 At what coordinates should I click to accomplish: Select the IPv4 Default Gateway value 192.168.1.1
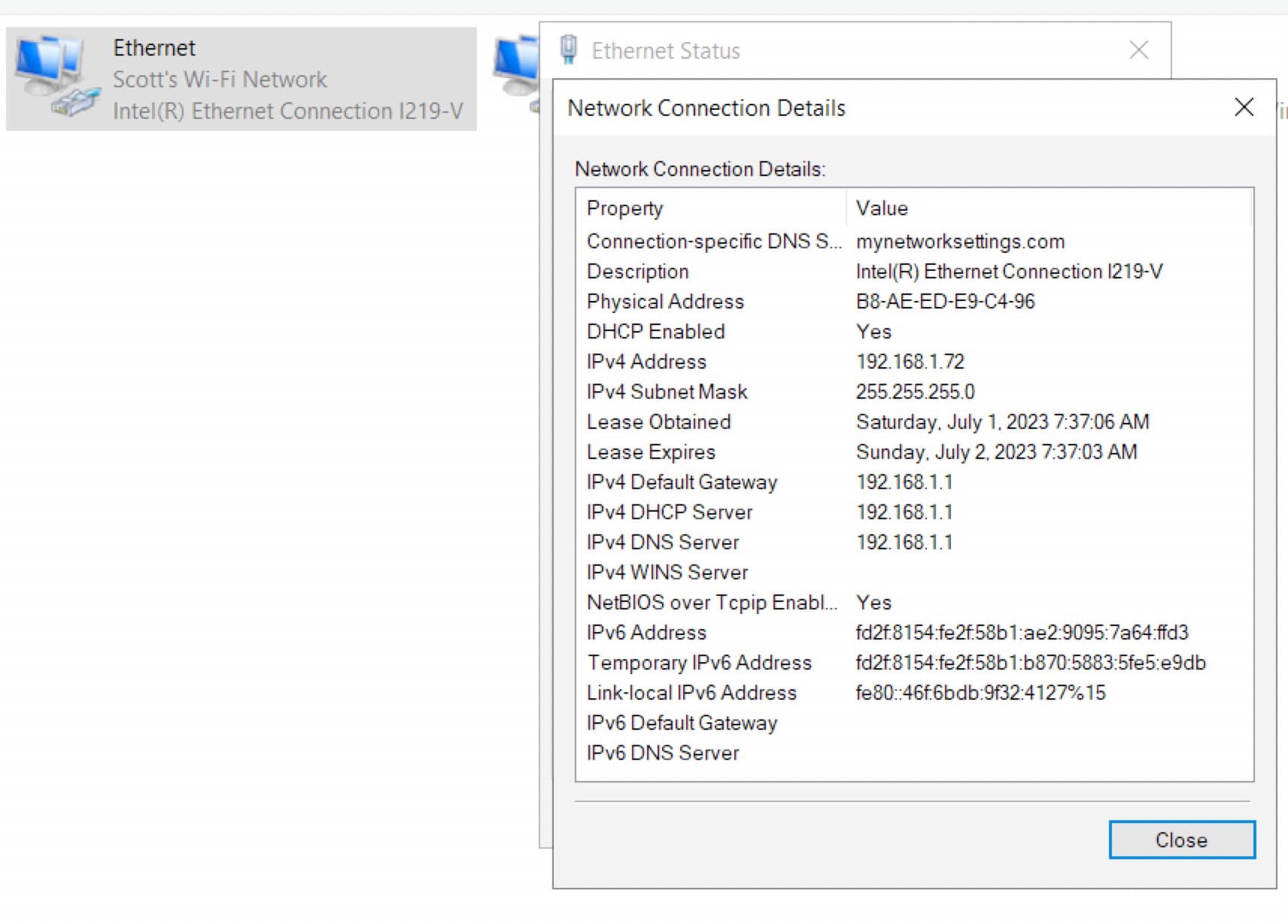click(x=904, y=482)
